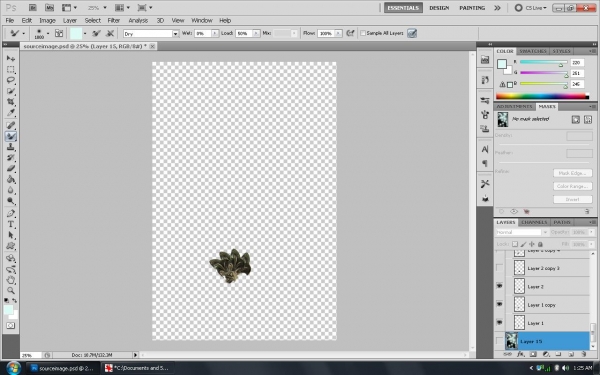Select the History Brush tool
This screenshot has height=375, width=600.
[11, 158]
